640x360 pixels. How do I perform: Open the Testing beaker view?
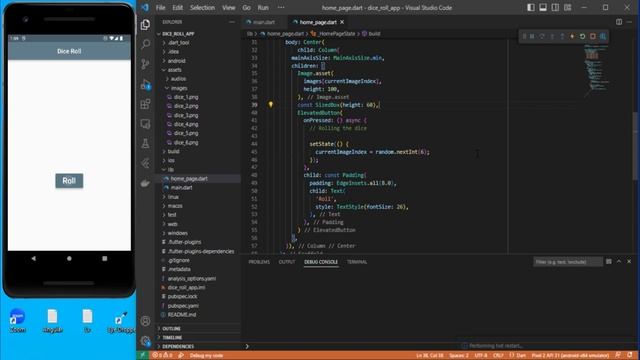145,143
